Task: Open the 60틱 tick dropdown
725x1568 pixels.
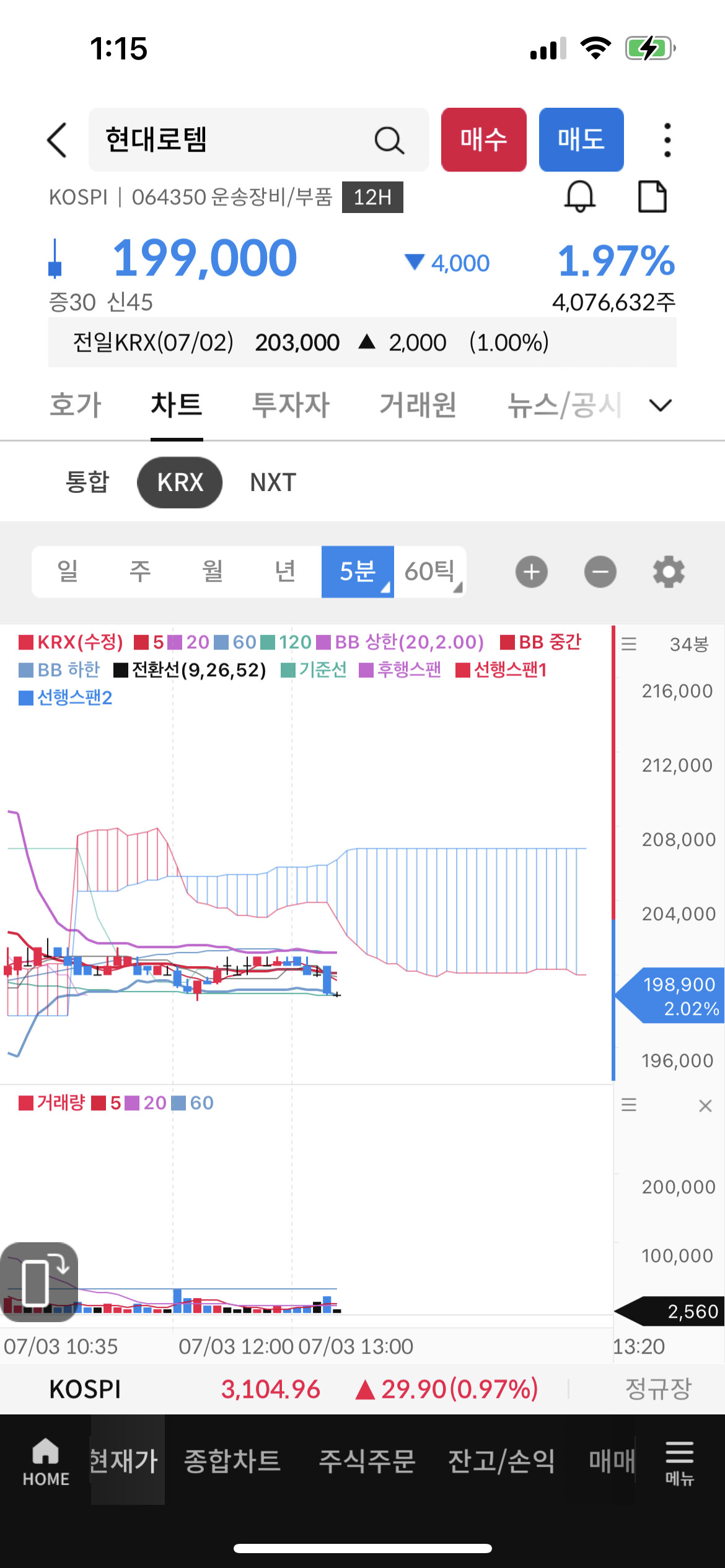Action: (430, 572)
